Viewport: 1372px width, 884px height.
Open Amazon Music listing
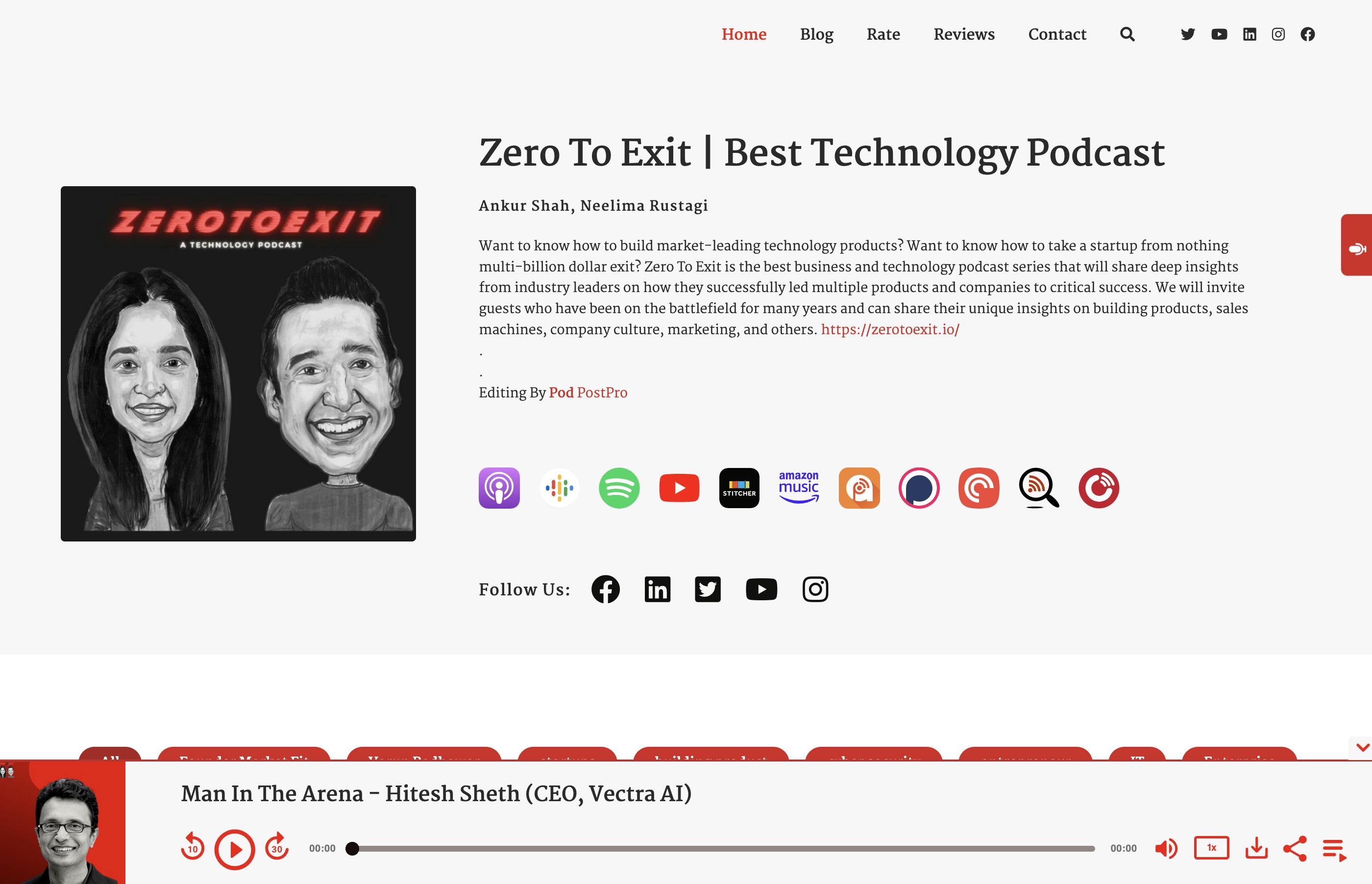(799, 487)
